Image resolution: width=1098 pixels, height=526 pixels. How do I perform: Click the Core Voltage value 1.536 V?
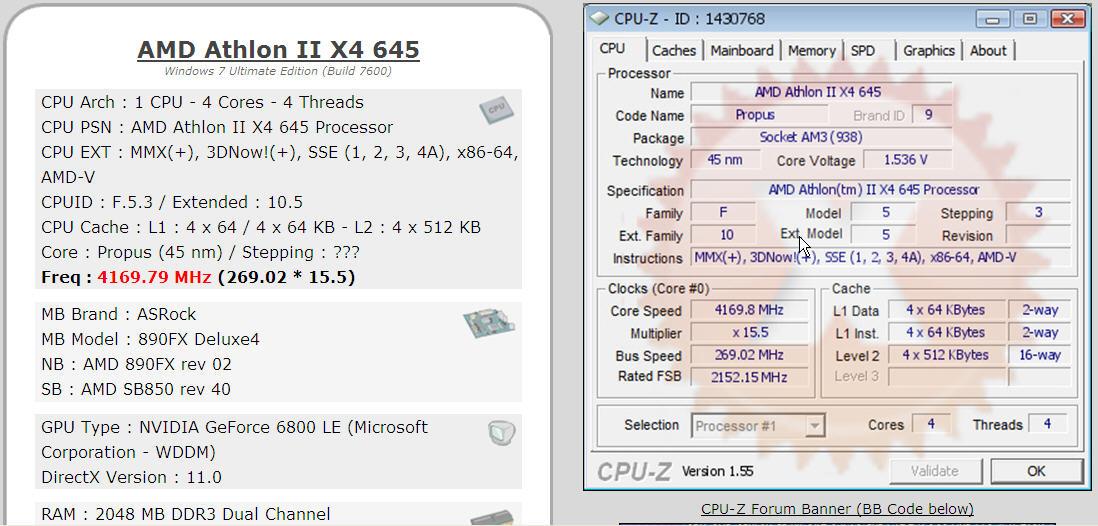coord(907,160)
